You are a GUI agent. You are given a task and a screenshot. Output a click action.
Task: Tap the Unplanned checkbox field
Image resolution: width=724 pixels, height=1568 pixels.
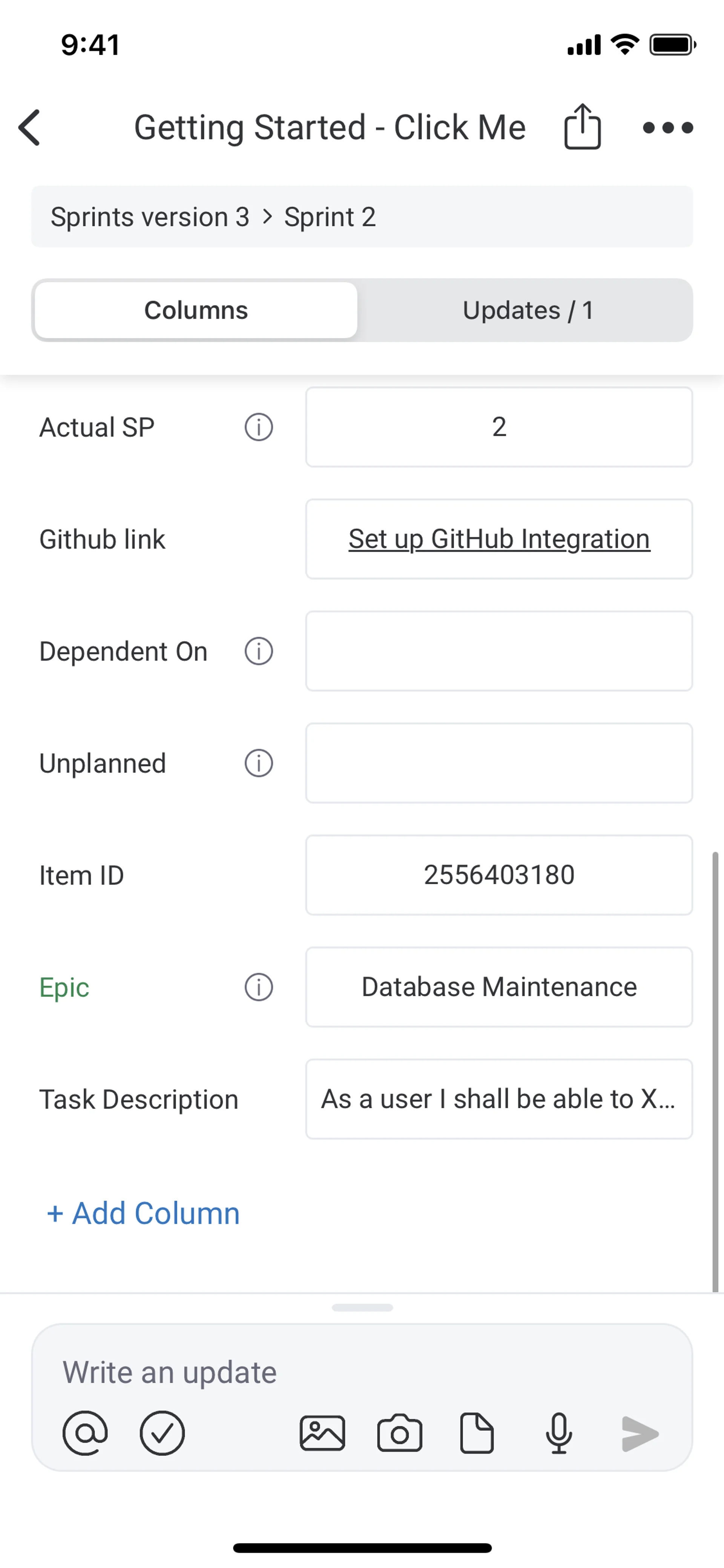pos(499,763)
